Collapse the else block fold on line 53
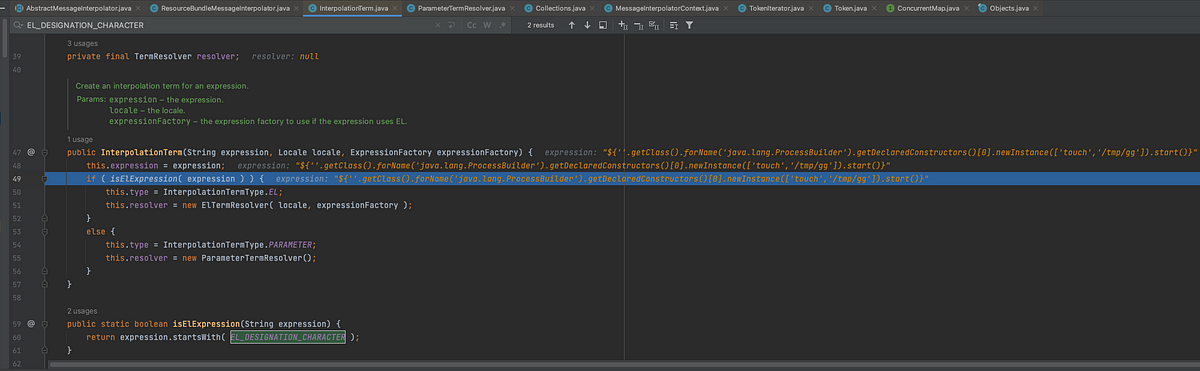This screenshot has width=1200, height=371. pyautogui.click(x=44, y=231)
